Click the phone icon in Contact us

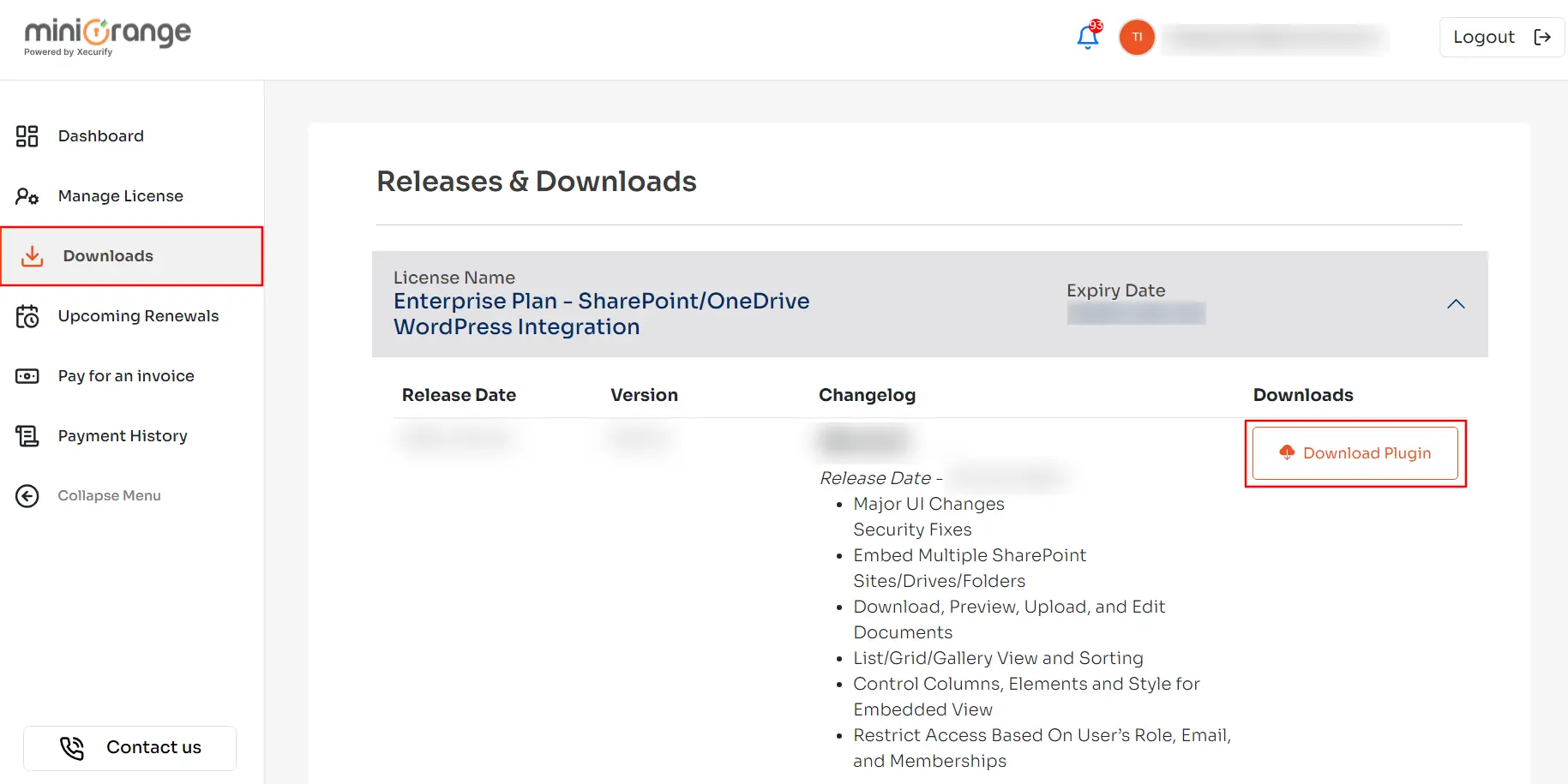(x=72, y=748)
